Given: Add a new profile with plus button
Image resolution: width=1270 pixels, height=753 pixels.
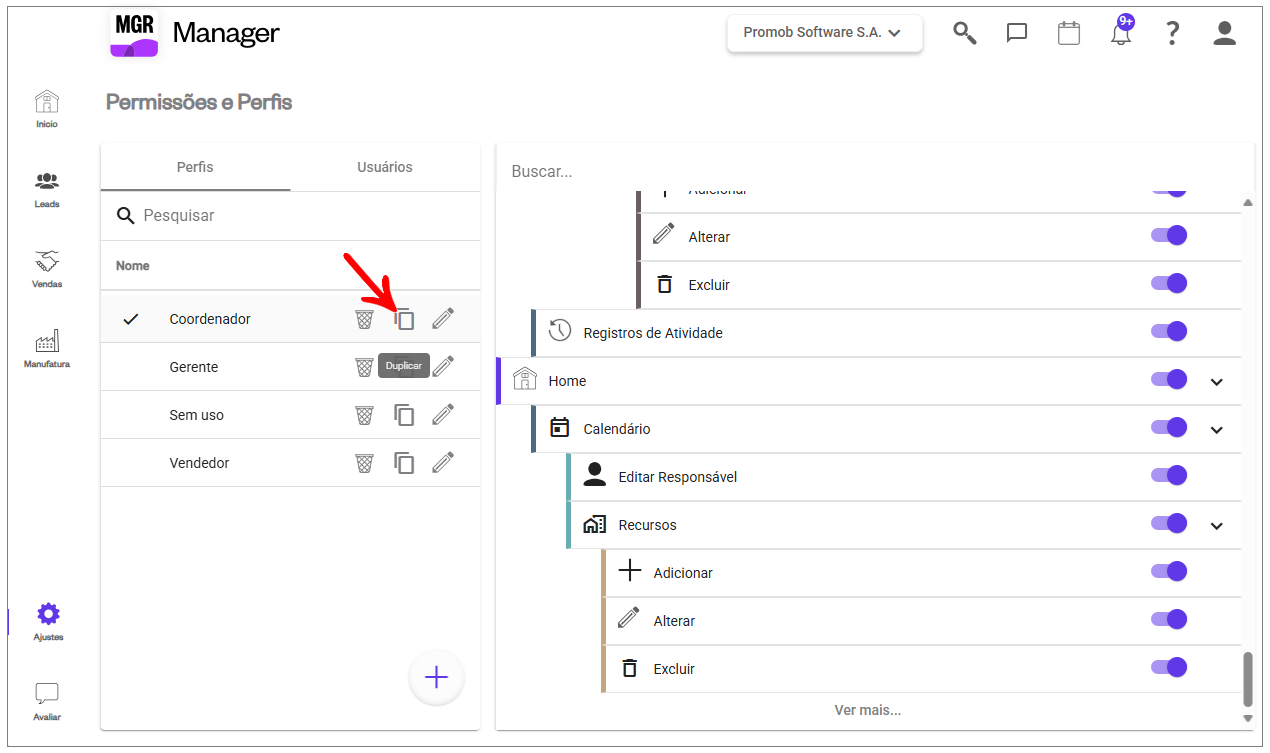Looking at the screenshot, I should (436, 678).
